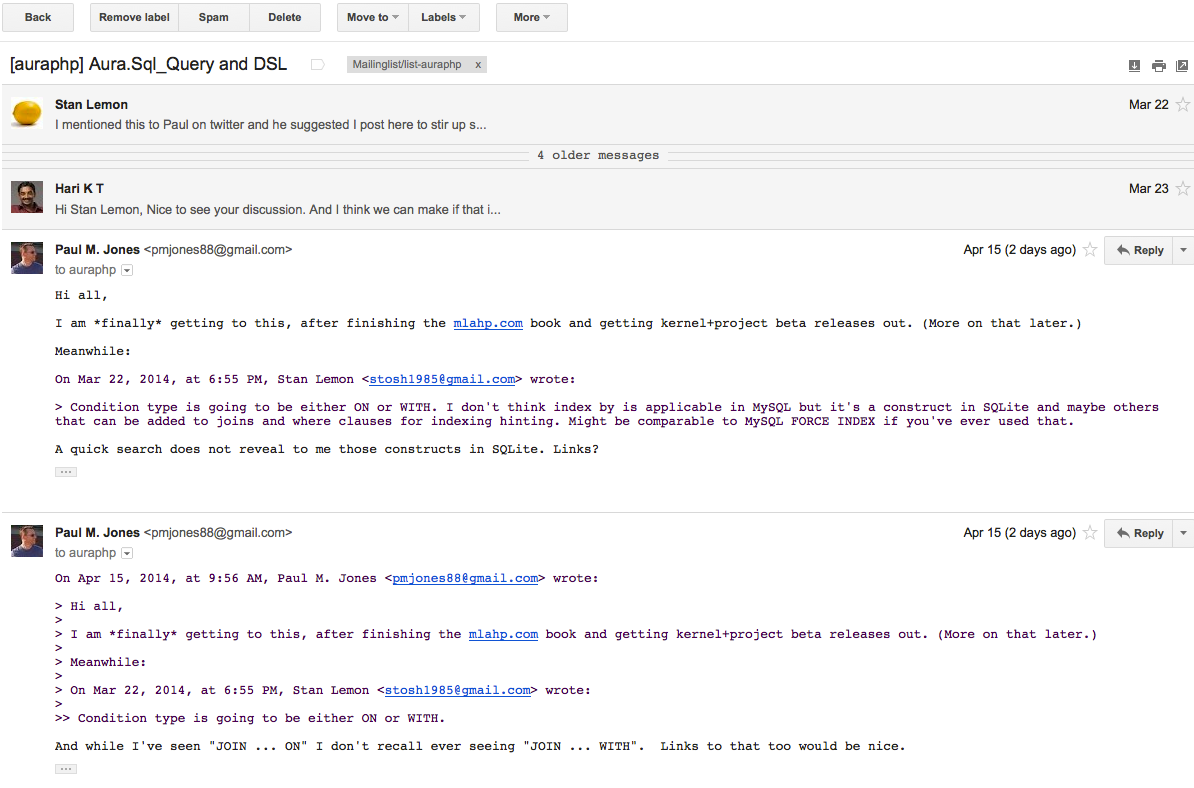Expand the 4 older messages

[x=597, y=155]
